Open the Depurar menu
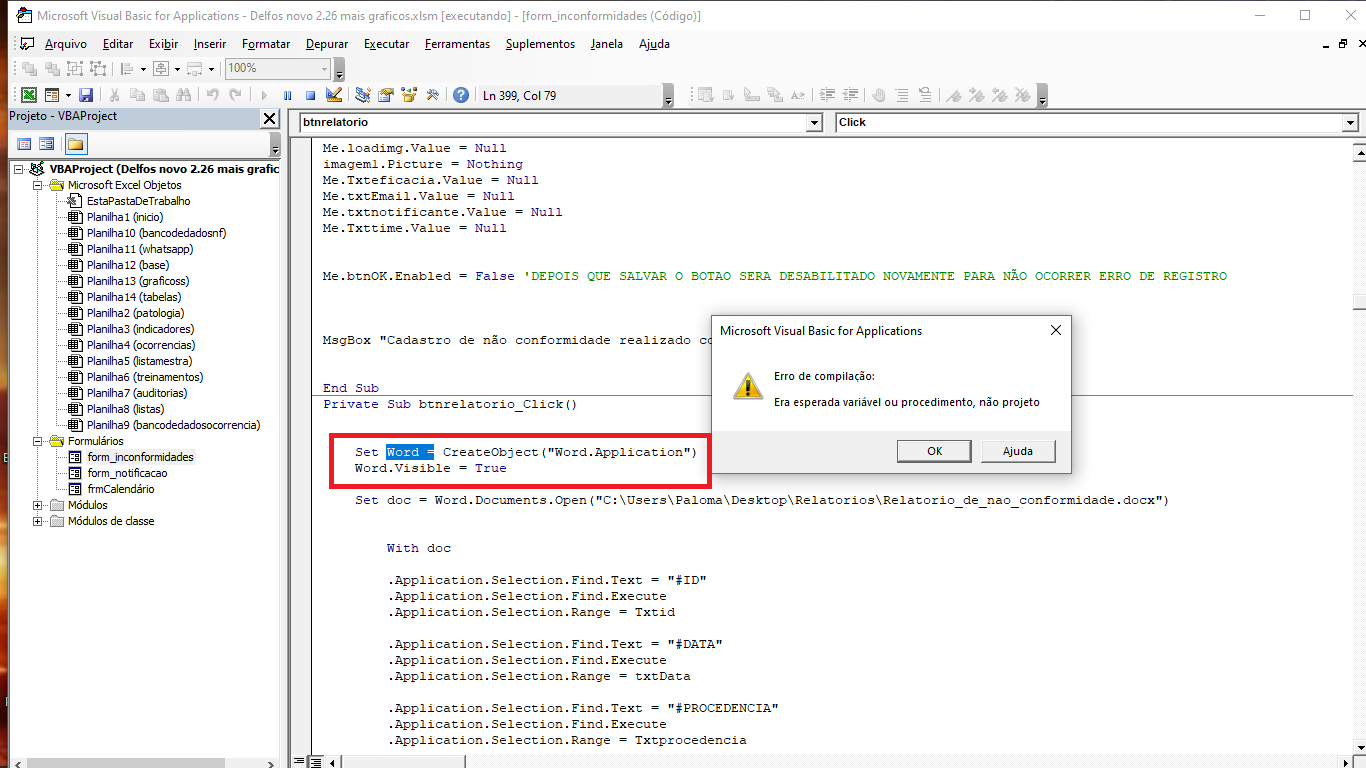 click(327, 44)
